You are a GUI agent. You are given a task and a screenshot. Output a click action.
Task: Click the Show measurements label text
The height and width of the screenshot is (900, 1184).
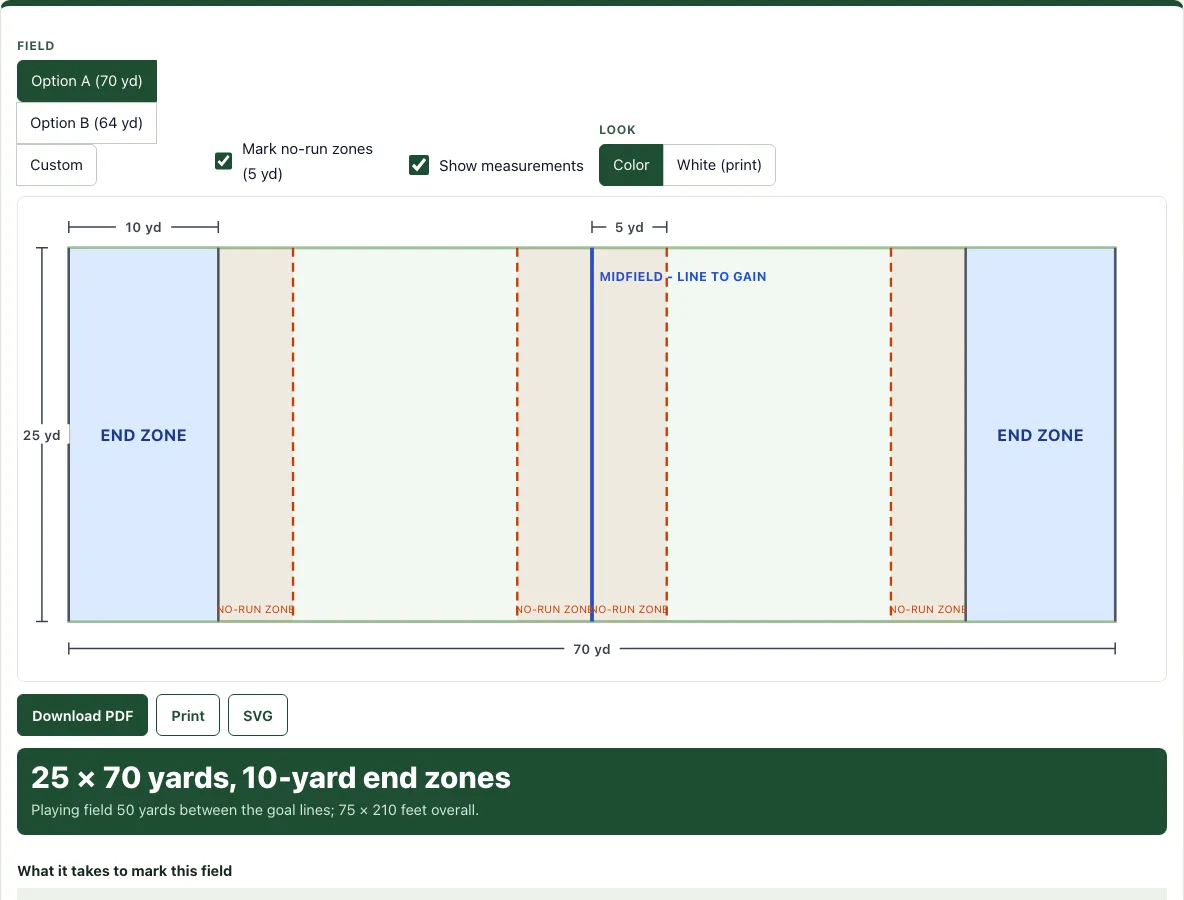pos(511,165)
